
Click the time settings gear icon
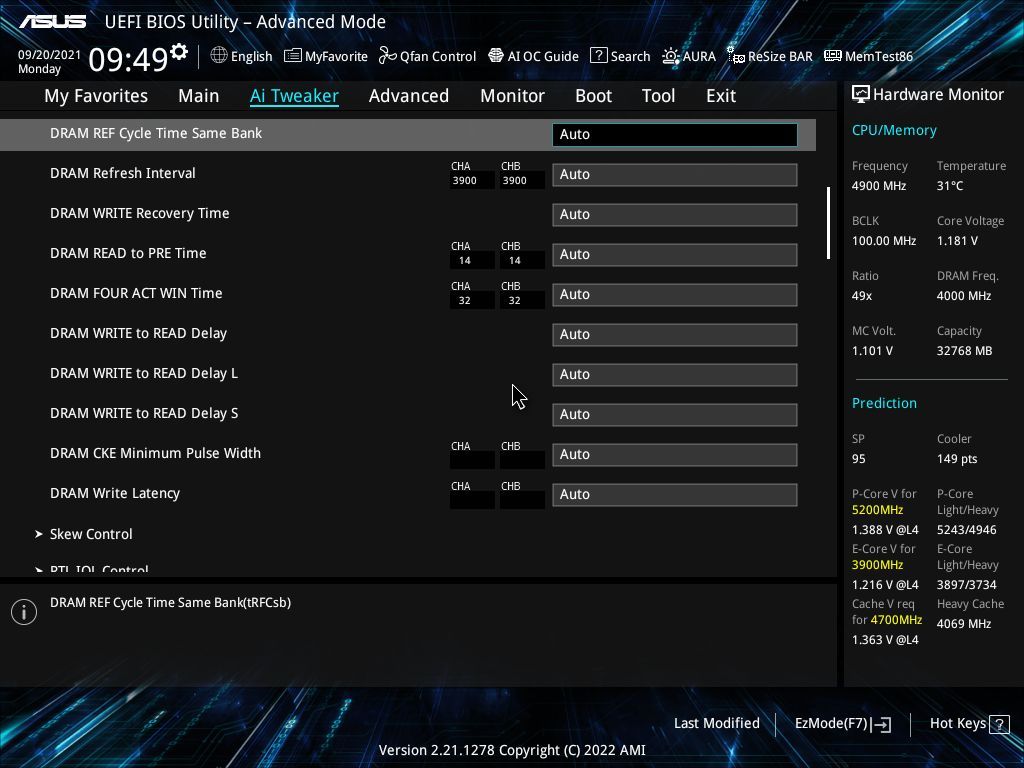[179, 51]
